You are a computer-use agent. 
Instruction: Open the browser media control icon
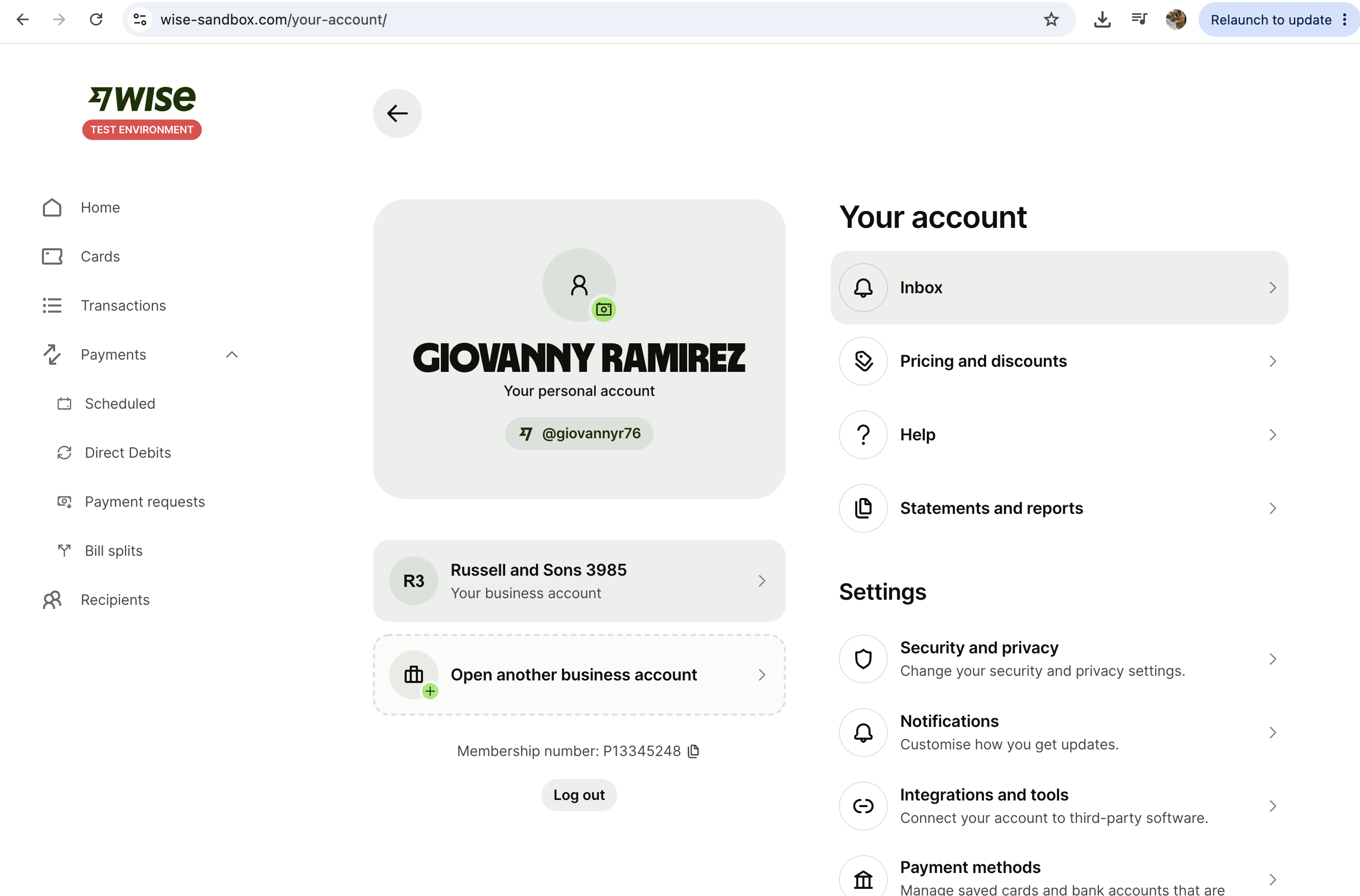1139,19
